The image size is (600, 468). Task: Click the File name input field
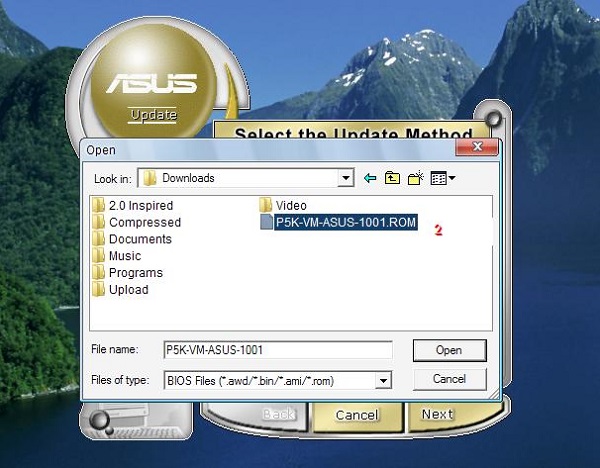[x=278, y=350]
